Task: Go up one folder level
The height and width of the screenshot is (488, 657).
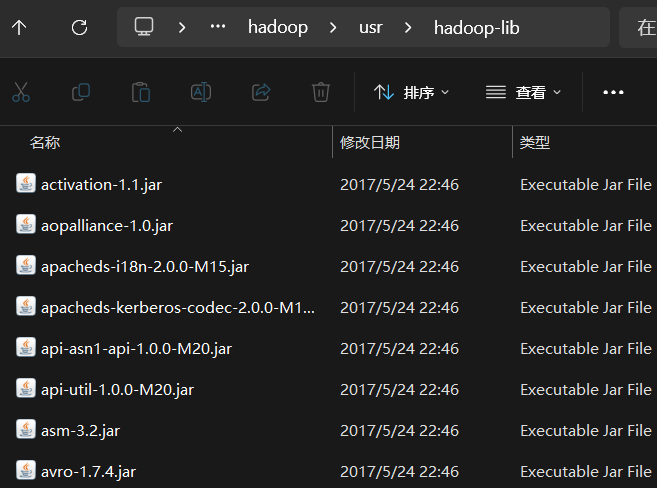Action: tap(19, 28)
